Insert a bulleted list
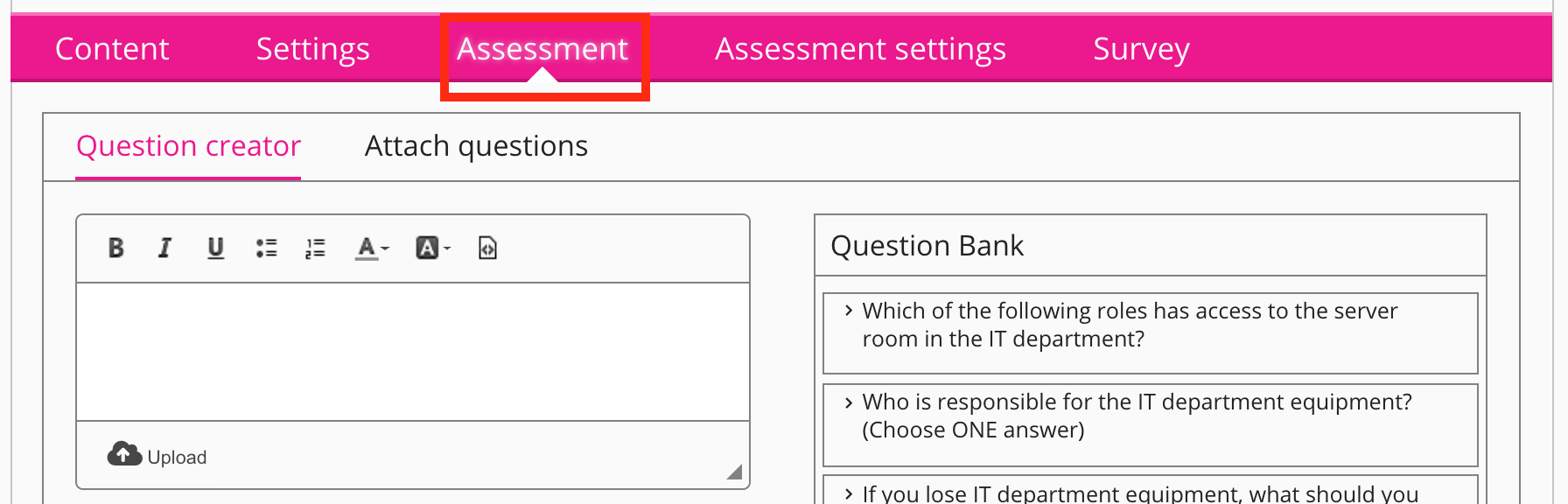 tap(266, 248)
